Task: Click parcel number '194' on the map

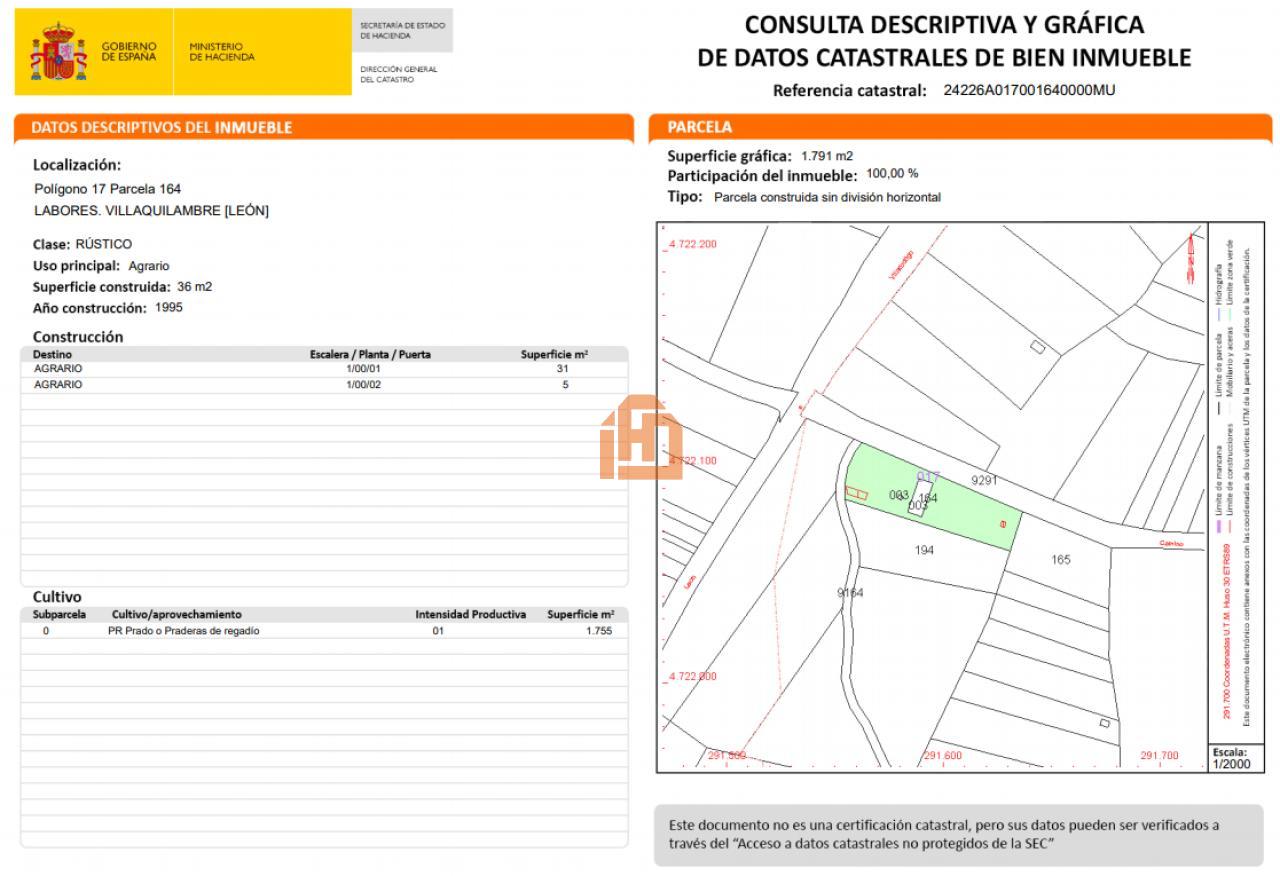Action: pyautogui.click(x=924, y=550)
